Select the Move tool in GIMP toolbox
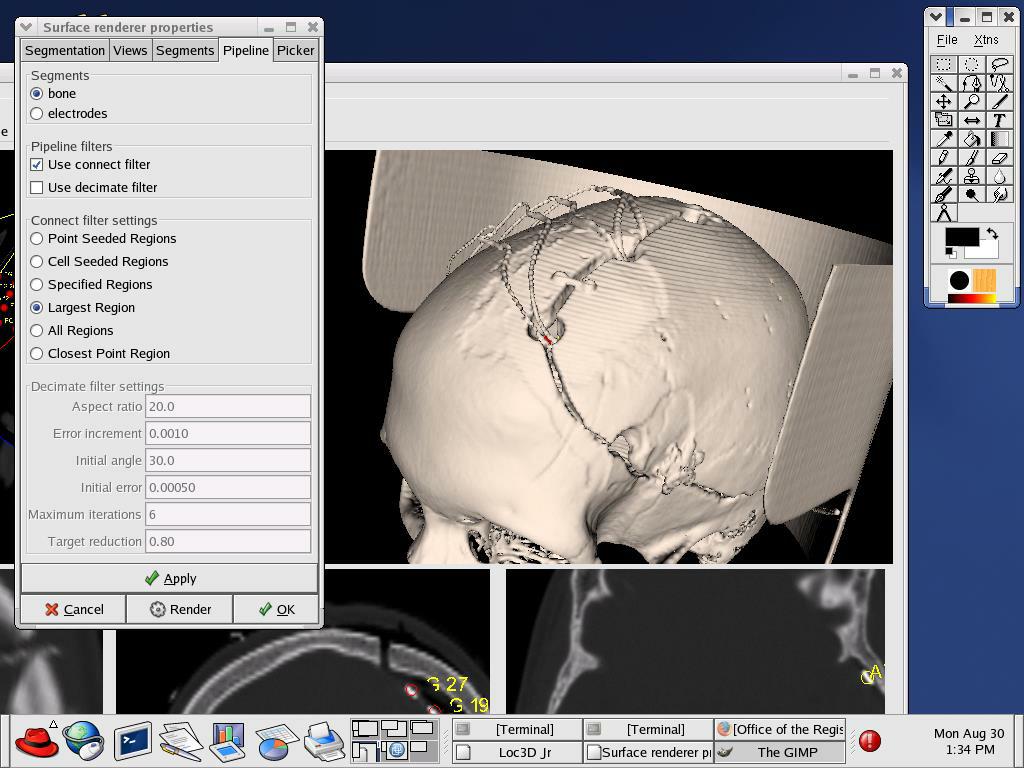This screenshot has height=768, width=1024. click(944, 101)
